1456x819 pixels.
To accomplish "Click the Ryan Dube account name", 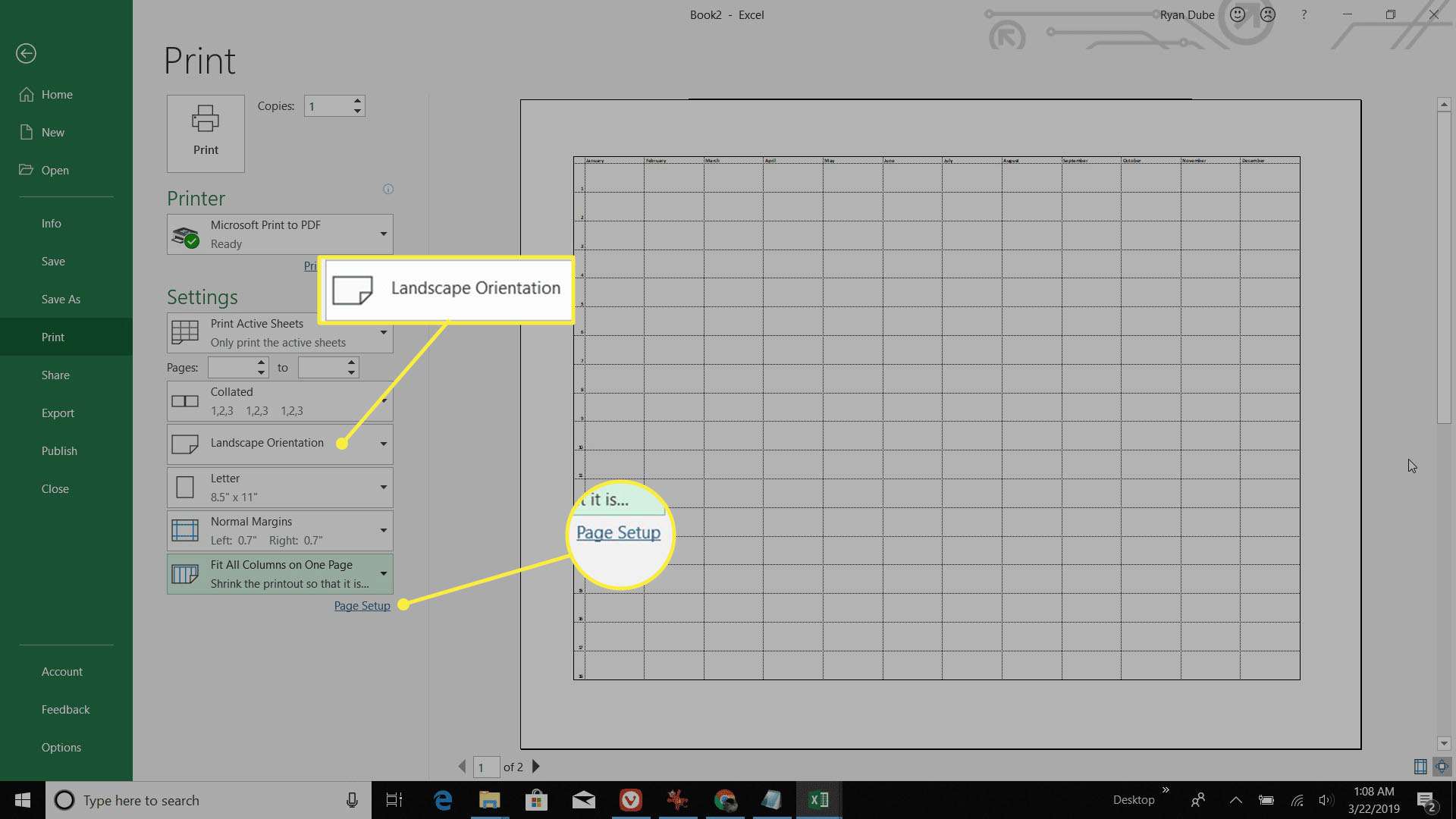I will [1187, 15].
